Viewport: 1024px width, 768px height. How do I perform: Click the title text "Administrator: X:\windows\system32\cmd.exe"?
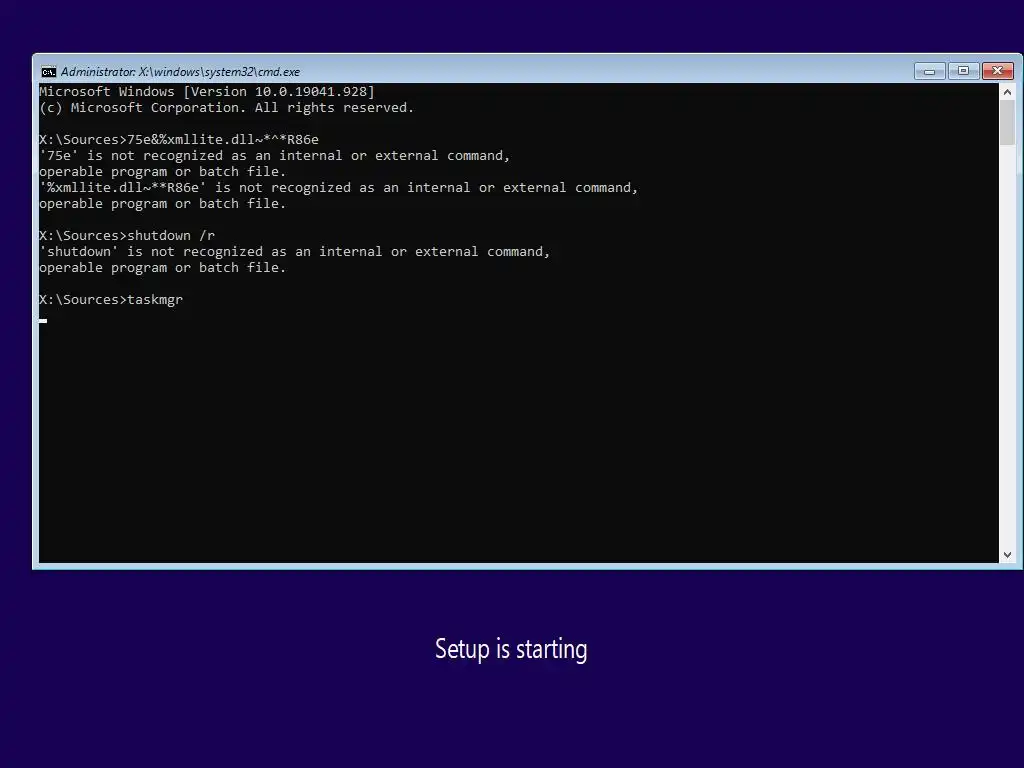point(180,72)
